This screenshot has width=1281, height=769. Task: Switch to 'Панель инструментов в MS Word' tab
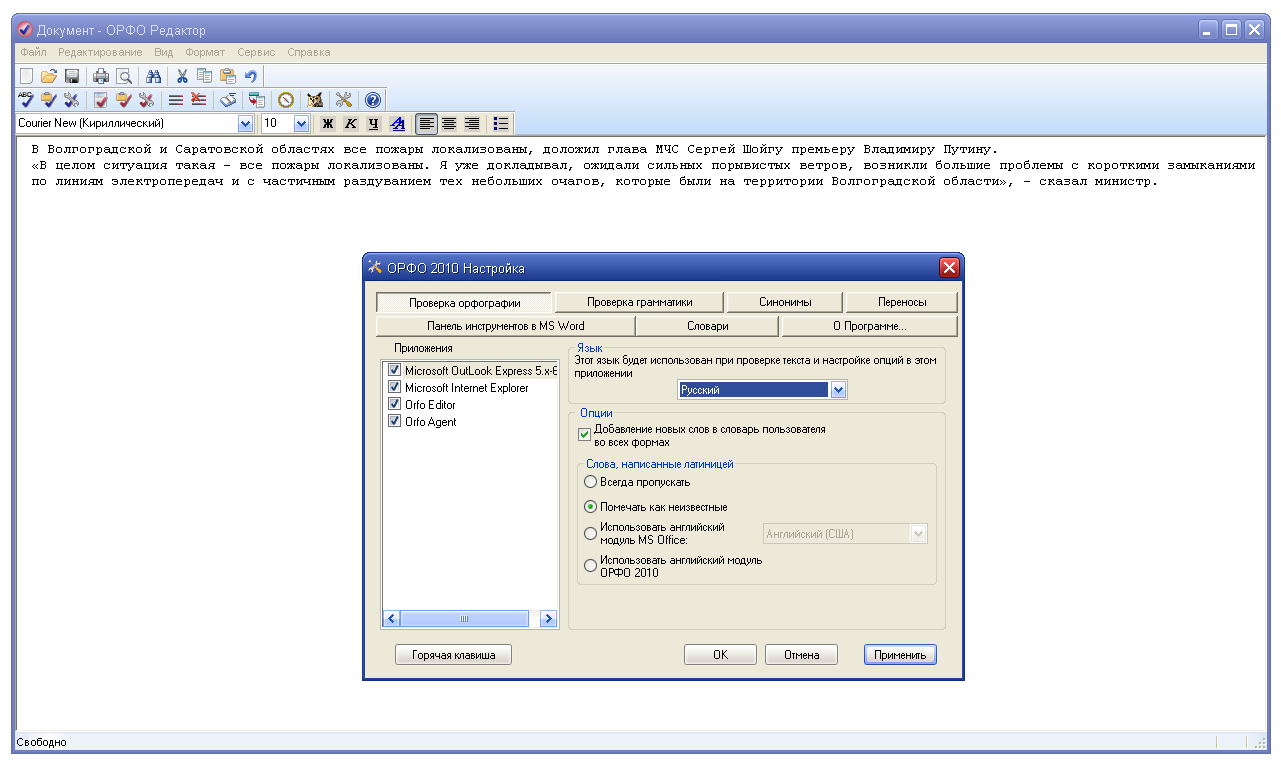[506, 326]
